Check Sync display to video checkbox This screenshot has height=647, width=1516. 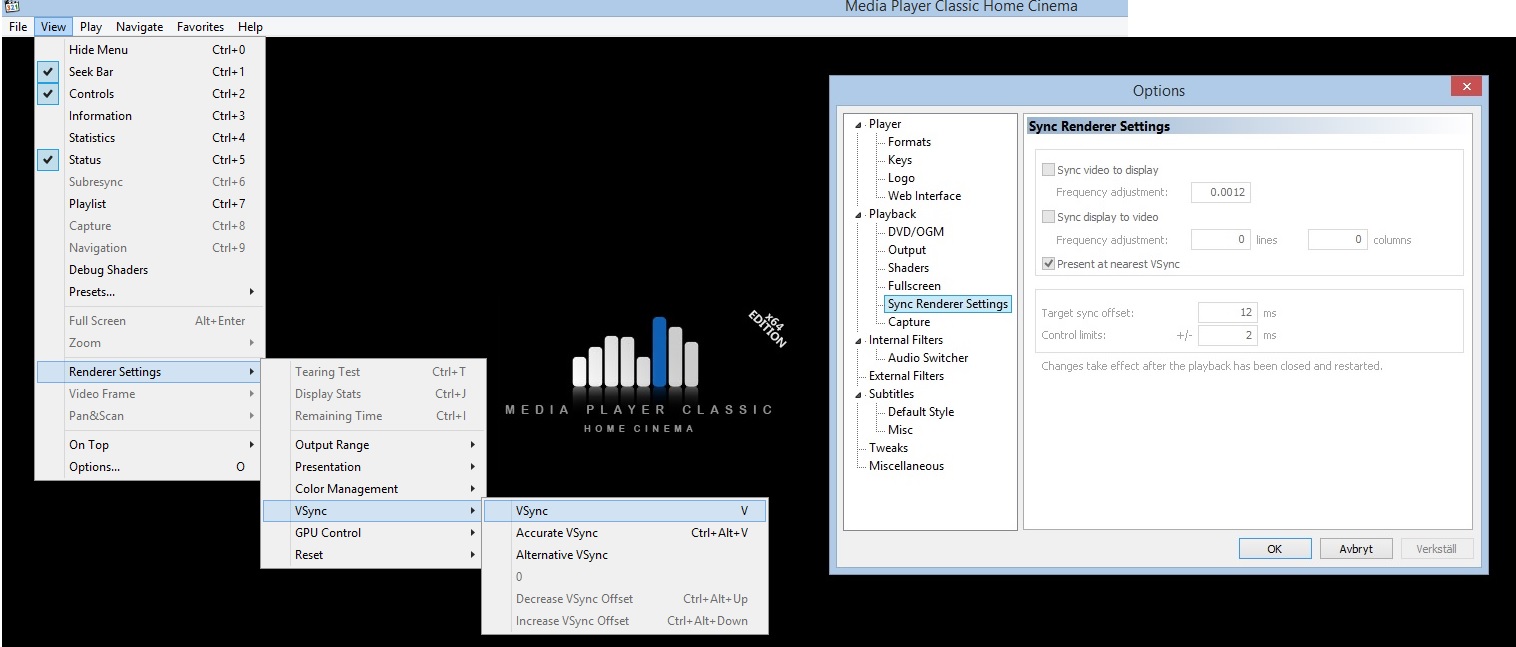[x=1048, y=217]
